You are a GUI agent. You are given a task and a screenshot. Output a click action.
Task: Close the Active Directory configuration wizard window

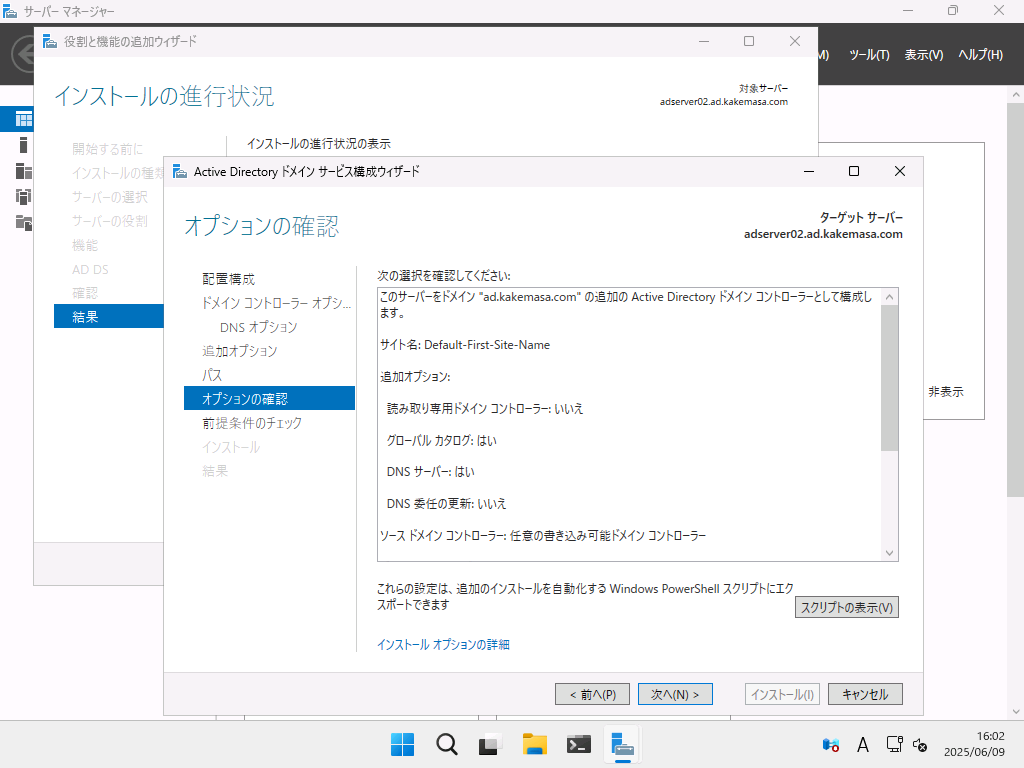pyautogui.click(x=899, y=171)
